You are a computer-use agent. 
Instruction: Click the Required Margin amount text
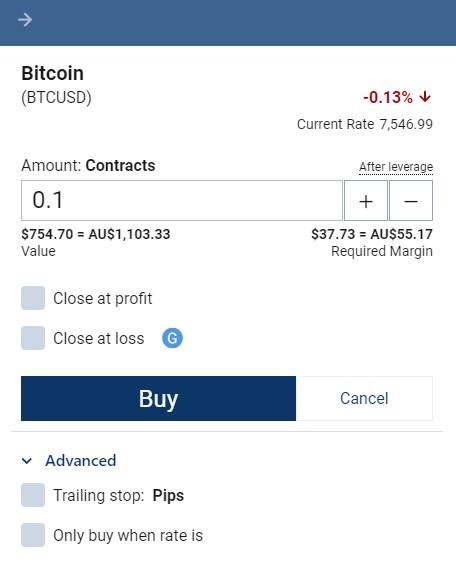coord(372,234)
